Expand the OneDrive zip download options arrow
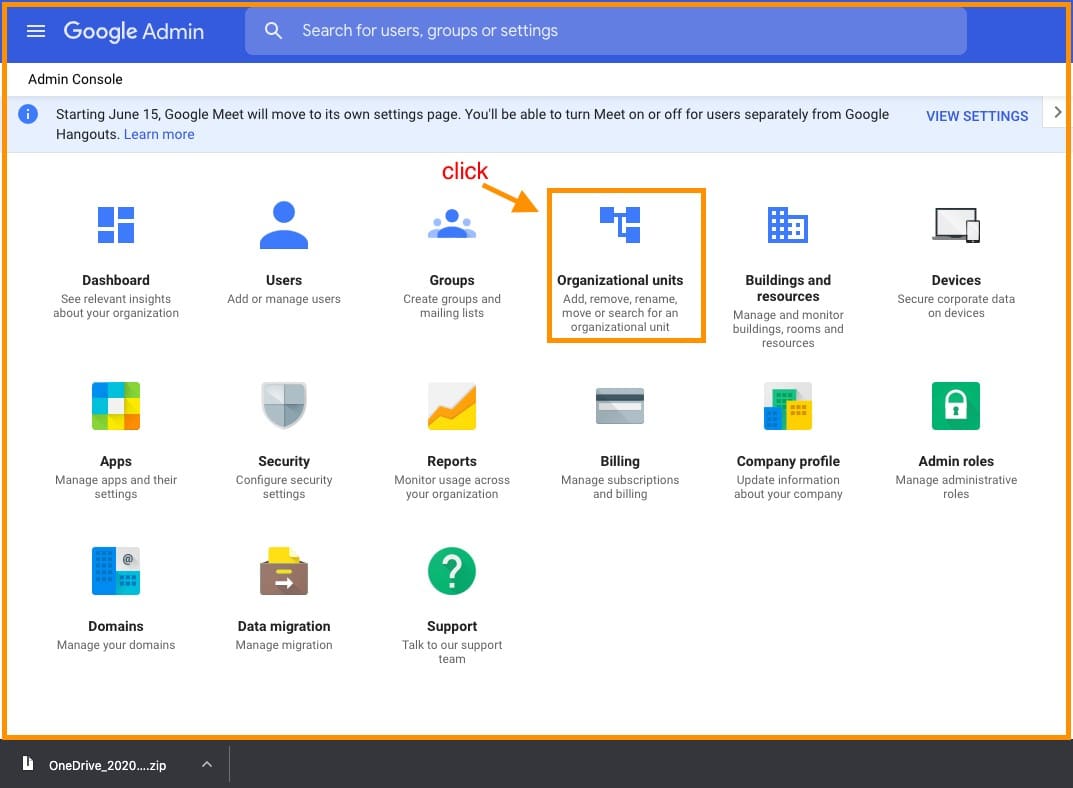The image size is (1073, 788). 207,765
